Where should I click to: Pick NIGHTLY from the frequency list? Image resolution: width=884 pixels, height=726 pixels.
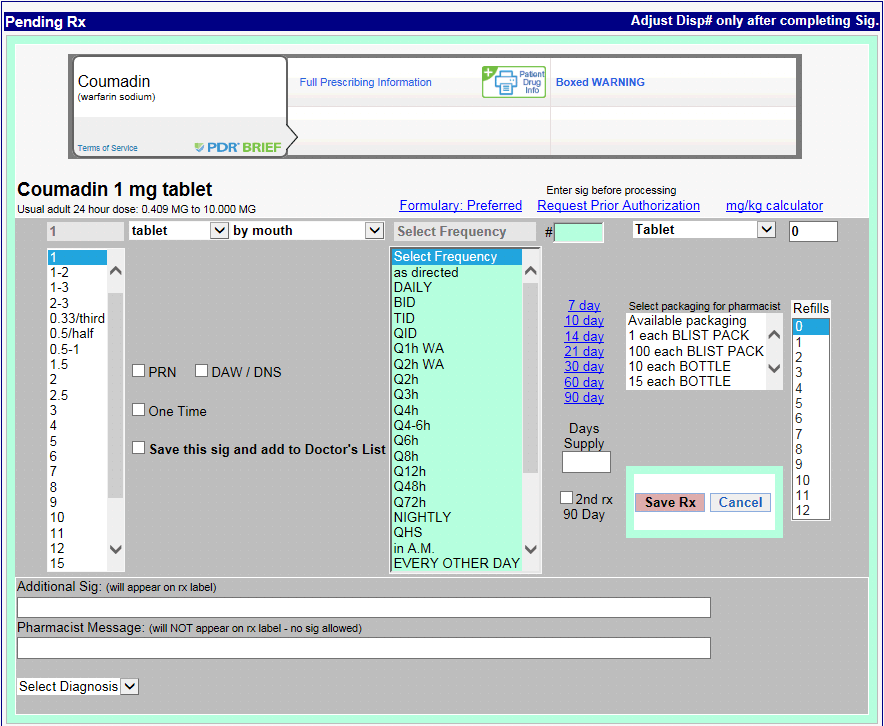457,517
